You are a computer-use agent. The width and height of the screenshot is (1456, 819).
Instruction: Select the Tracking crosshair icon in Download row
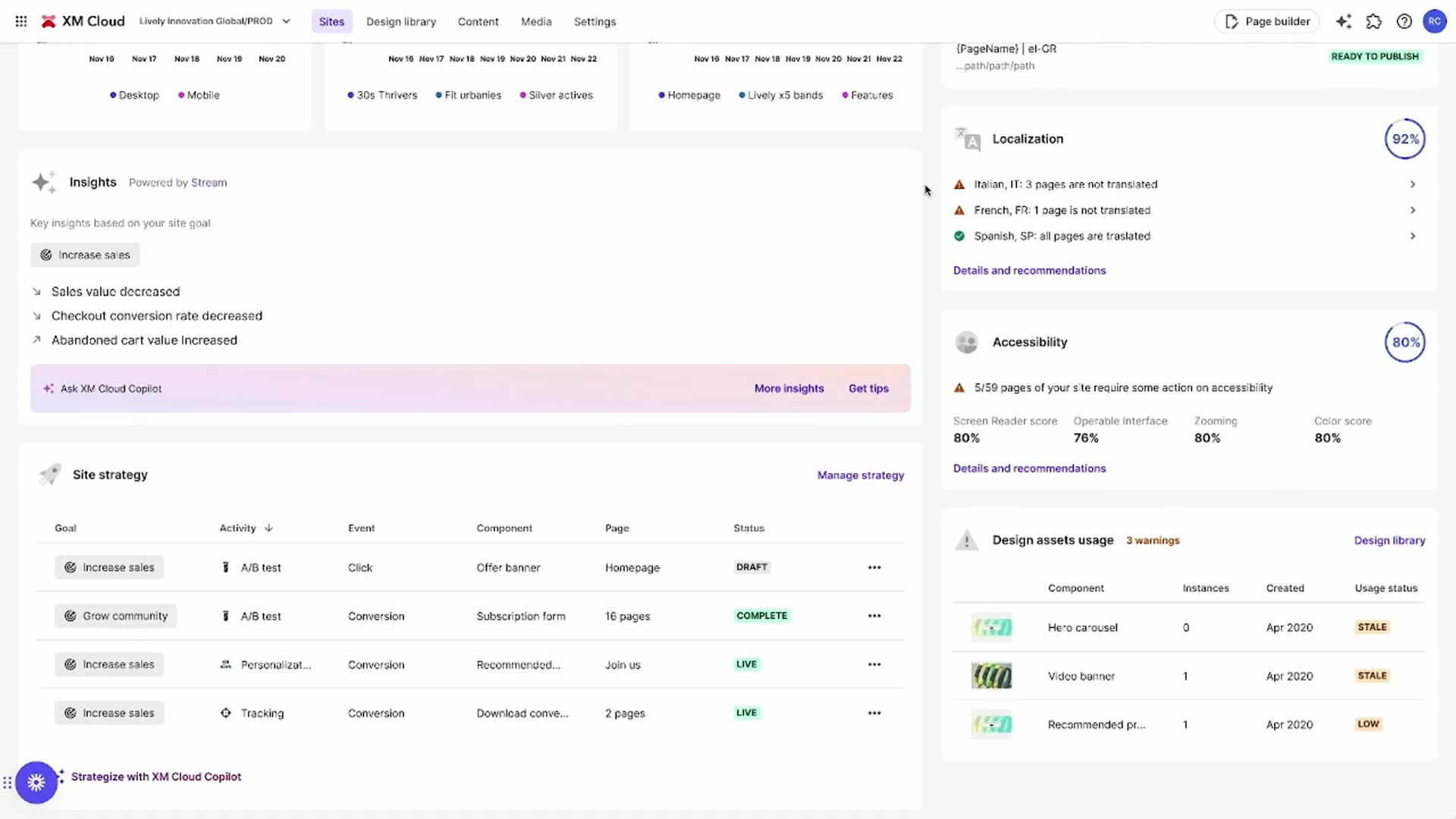(225, 713)
